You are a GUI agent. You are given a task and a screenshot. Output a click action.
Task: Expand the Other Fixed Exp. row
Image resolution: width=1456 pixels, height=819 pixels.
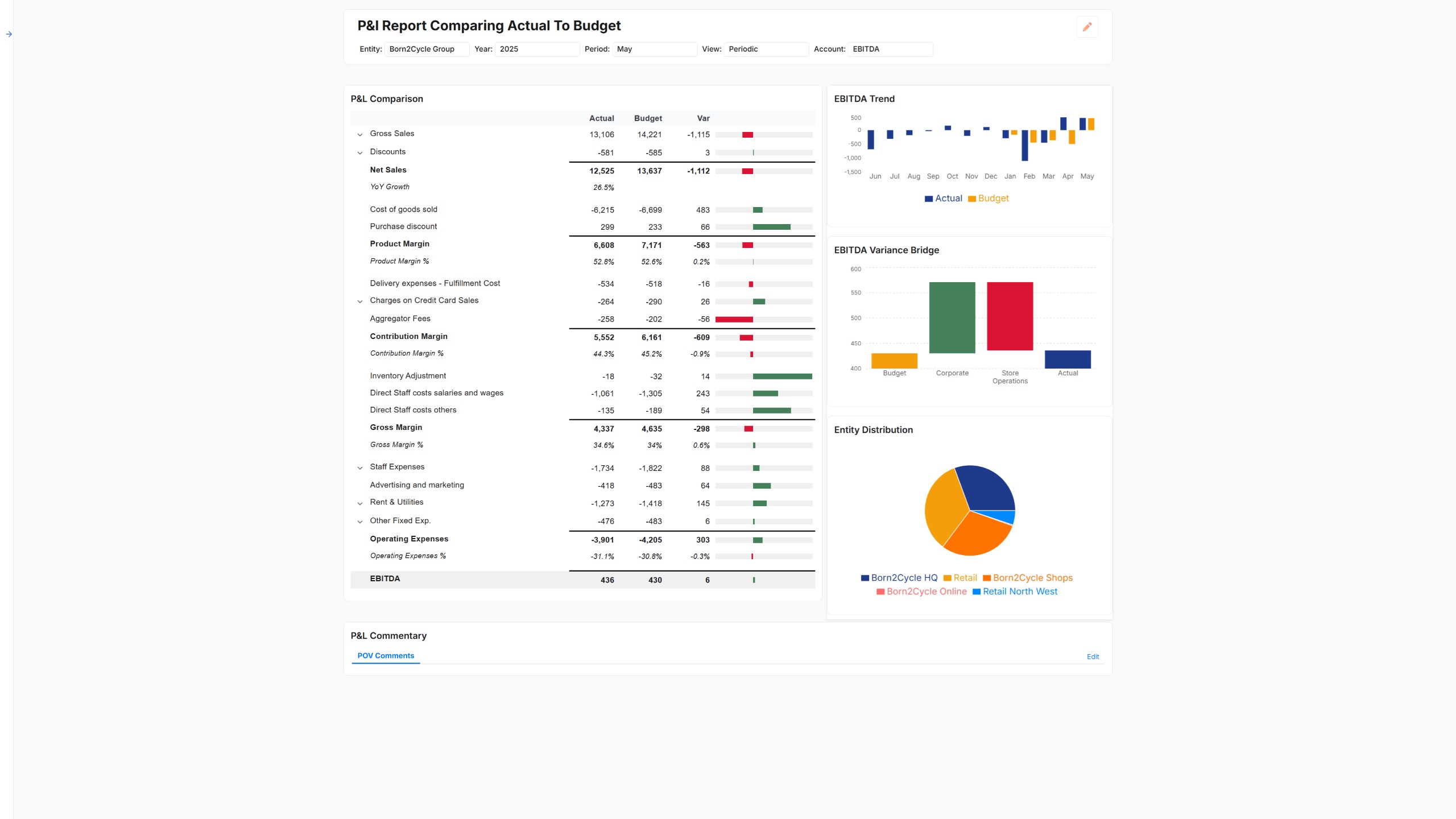point(360,522)
